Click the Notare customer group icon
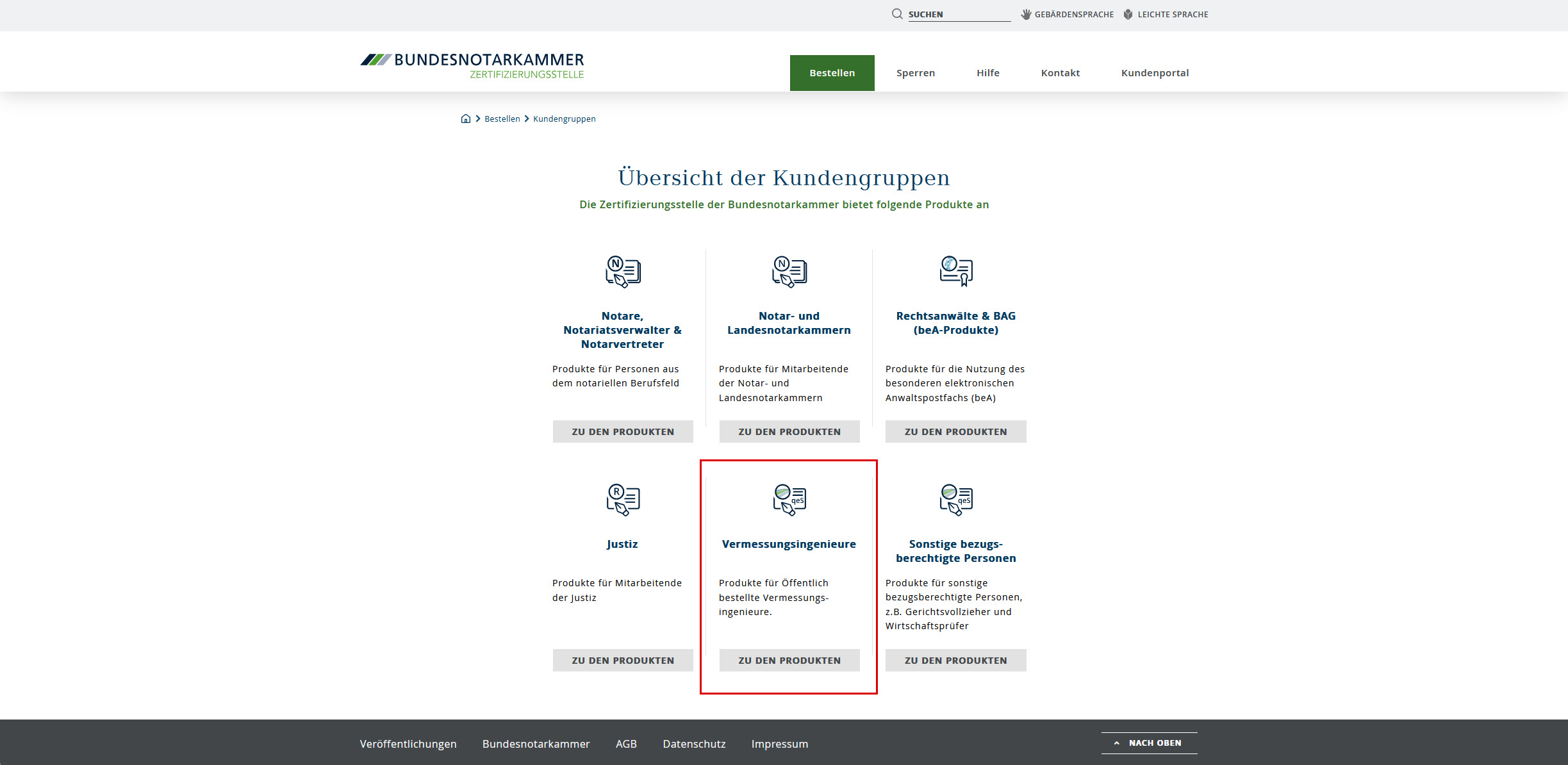This screenshot has width=1568, height=765. (x=623, y=271)
